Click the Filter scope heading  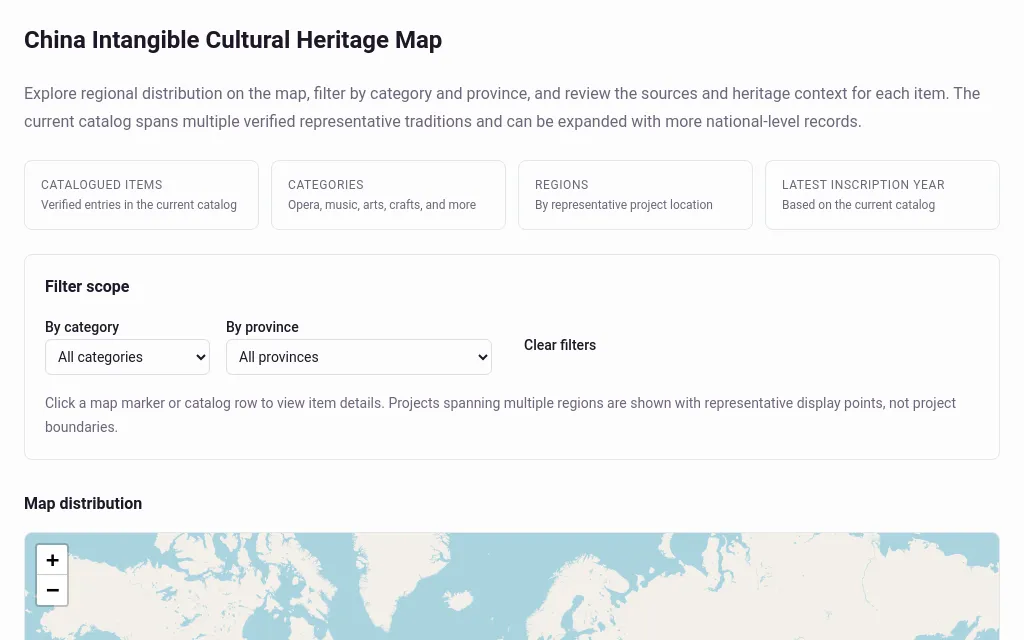click(87, 286)
